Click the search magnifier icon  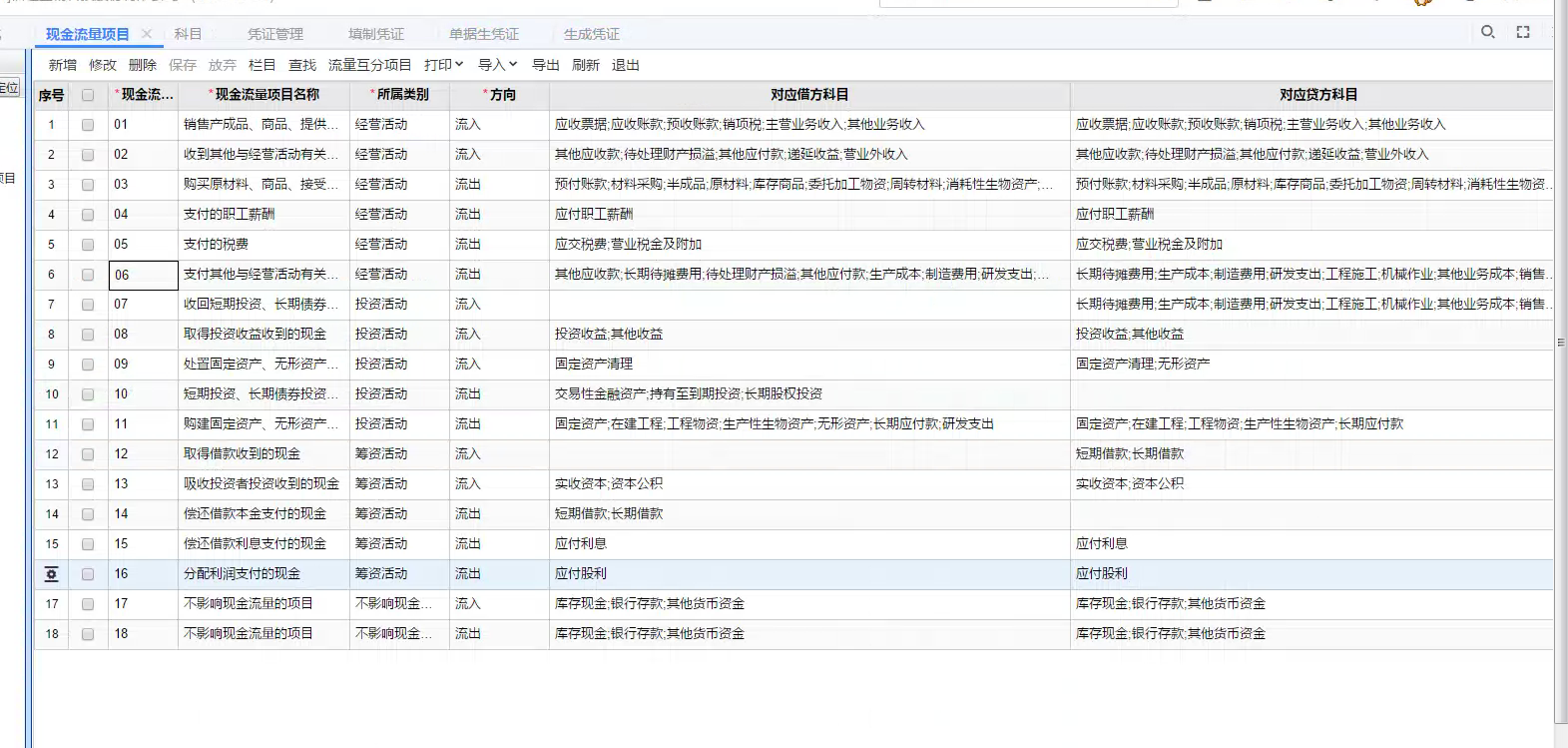[x=1487, y=32]
